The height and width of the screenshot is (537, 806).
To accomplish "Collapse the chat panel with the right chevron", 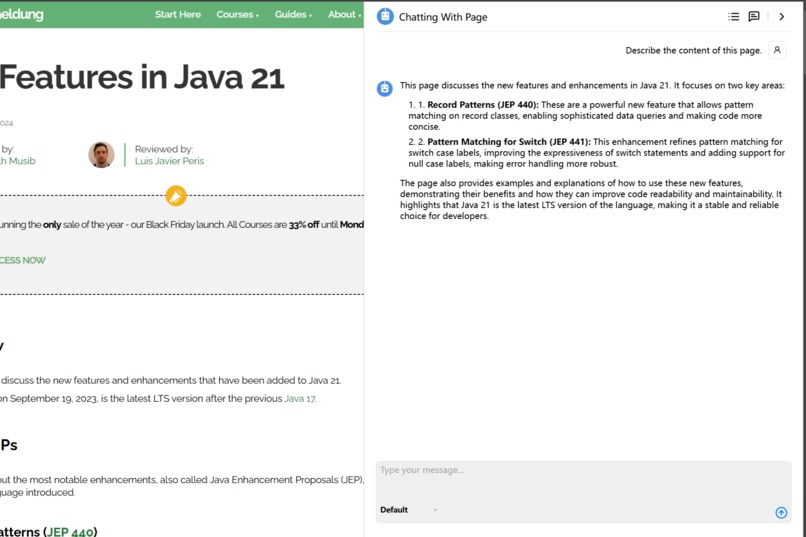I will pos(781,16).
